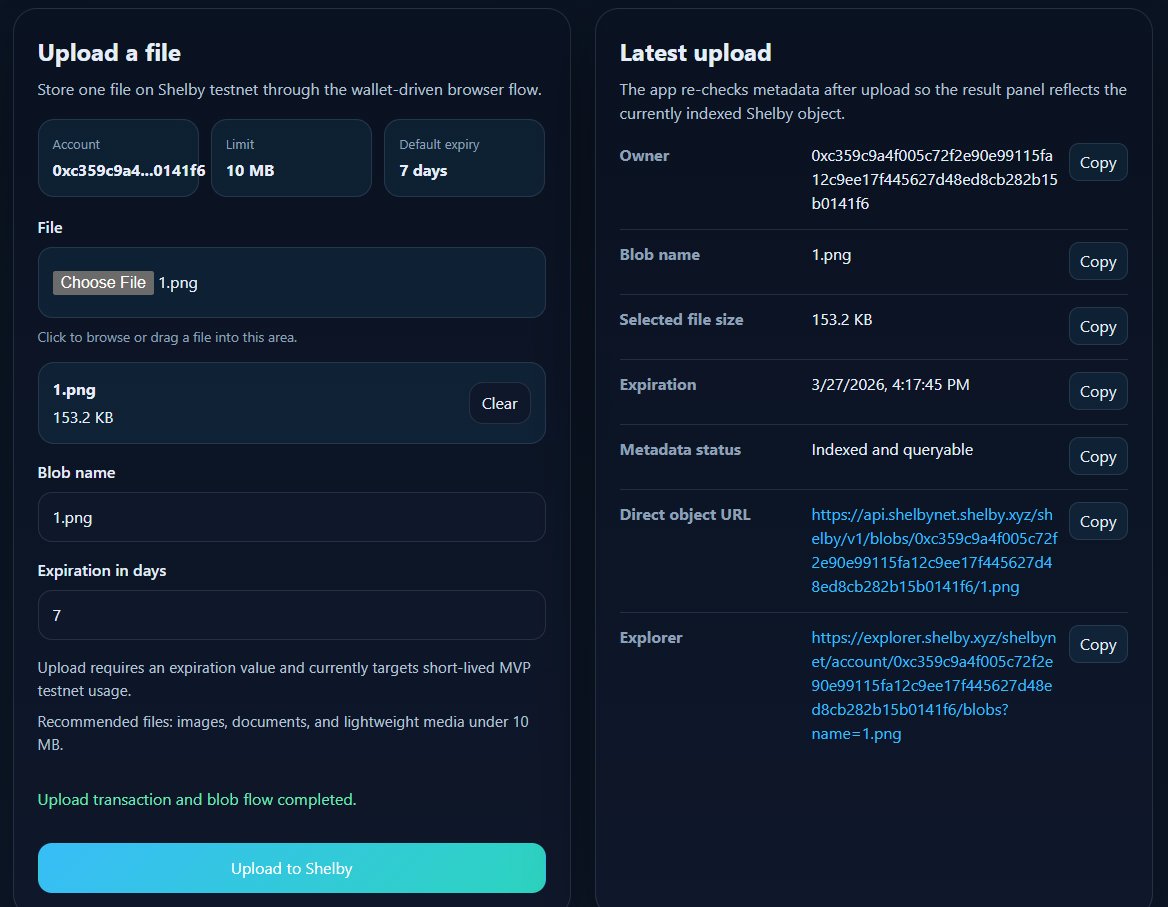Select the 153.2 KB size under 1.png
The width and height of the screenshot is (1168, 907).
point(83,417)
